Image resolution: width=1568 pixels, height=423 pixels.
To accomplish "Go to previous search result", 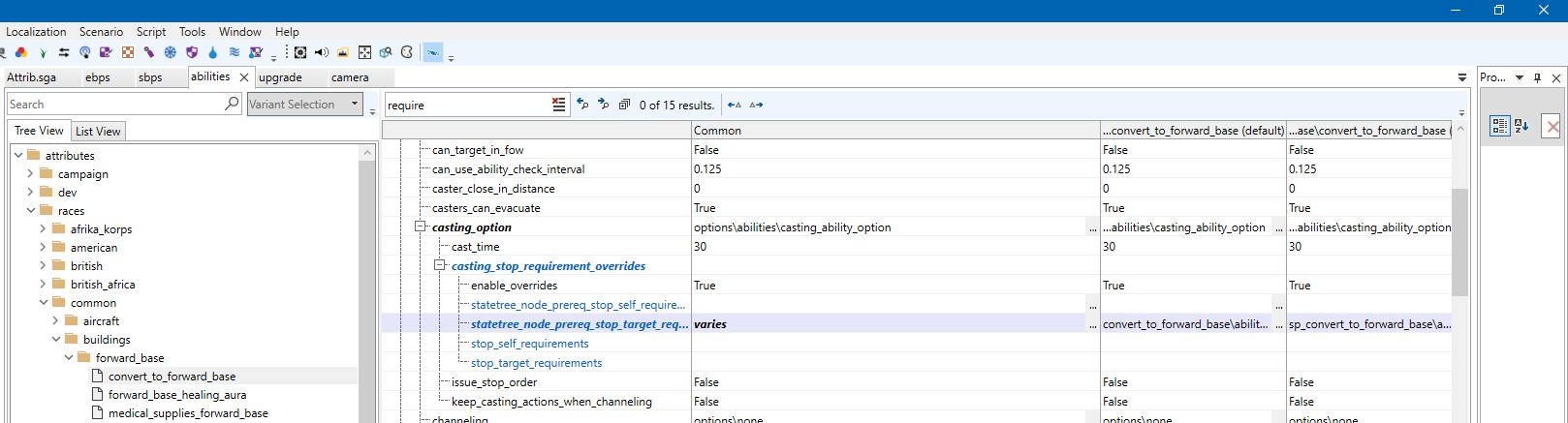I will (582, 105).
